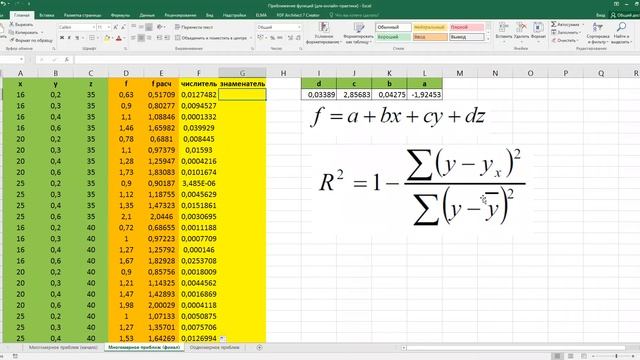Open the Вставка ribbon tab

[47, 15]
